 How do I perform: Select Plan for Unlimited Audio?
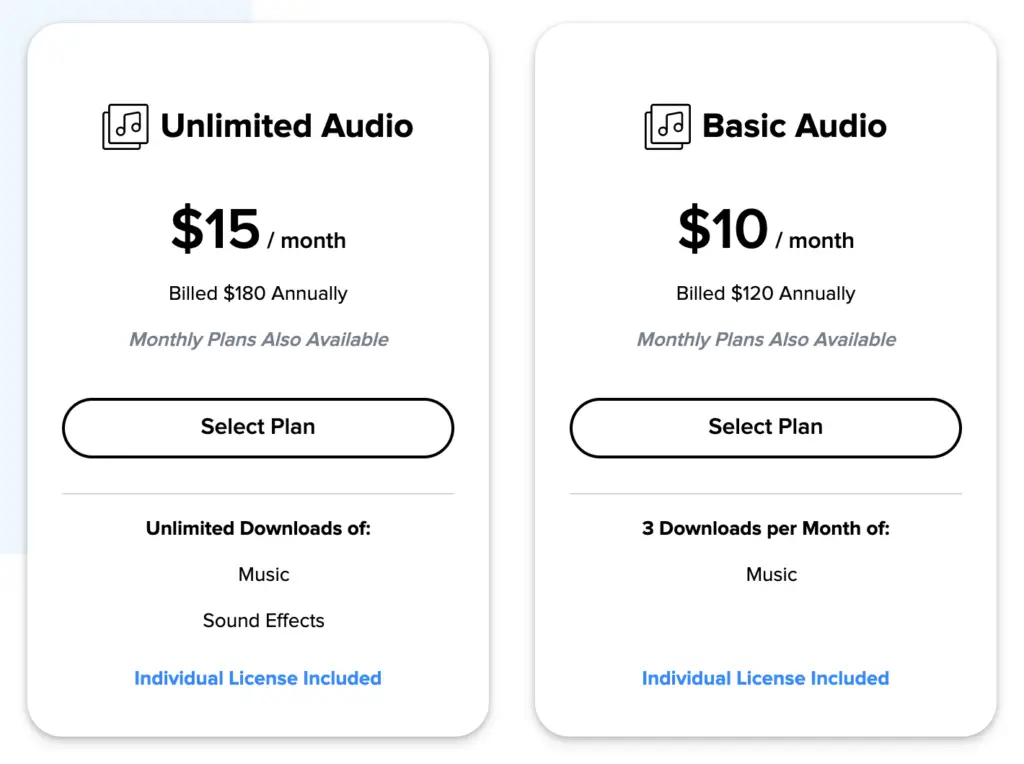258,428
